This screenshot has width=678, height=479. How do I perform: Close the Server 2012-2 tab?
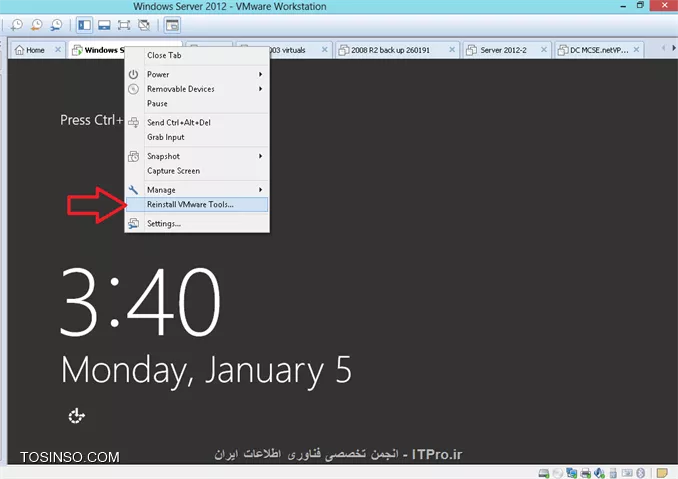tap(544, 50)
